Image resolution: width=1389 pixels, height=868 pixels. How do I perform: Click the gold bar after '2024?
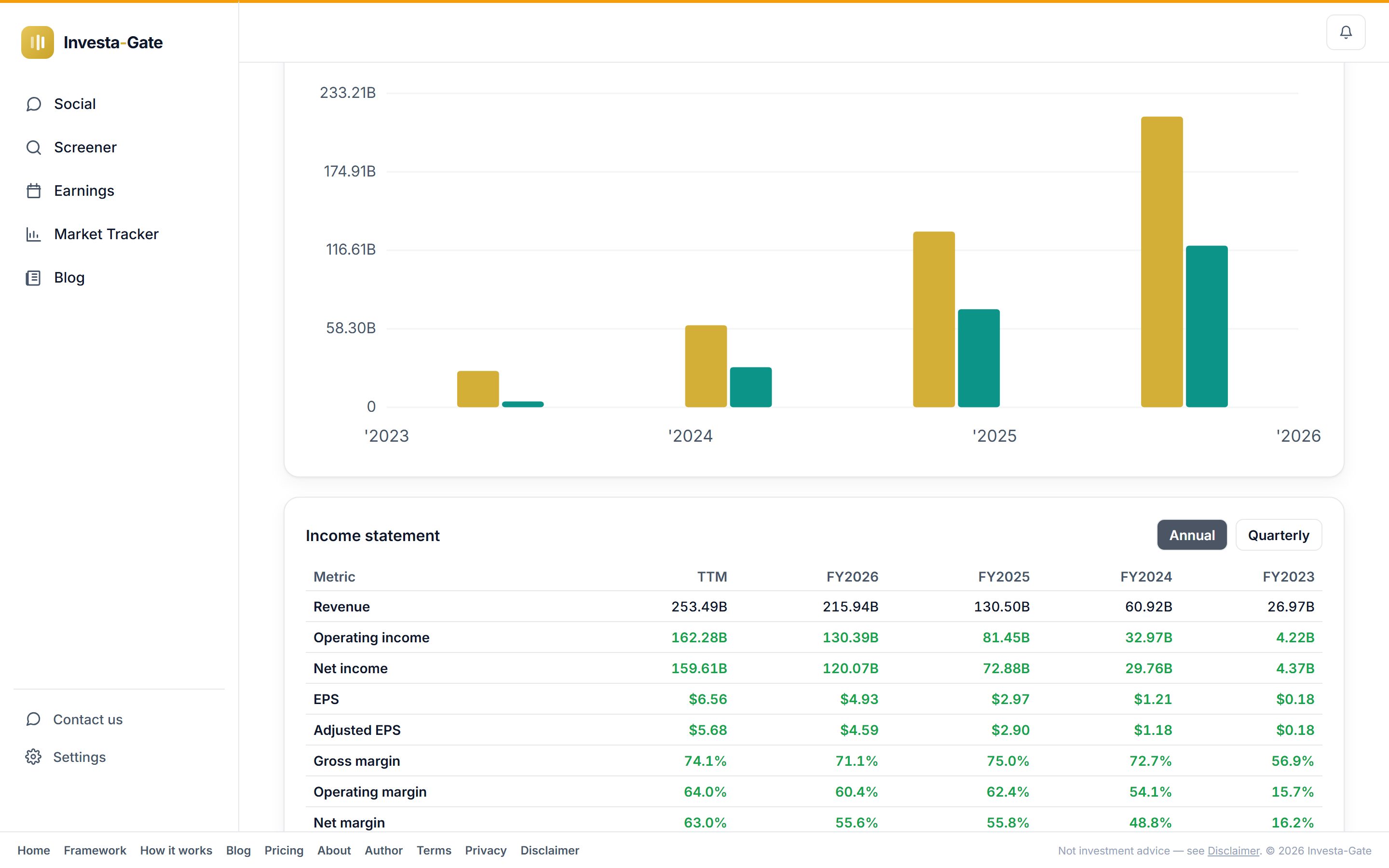[706, 366]
